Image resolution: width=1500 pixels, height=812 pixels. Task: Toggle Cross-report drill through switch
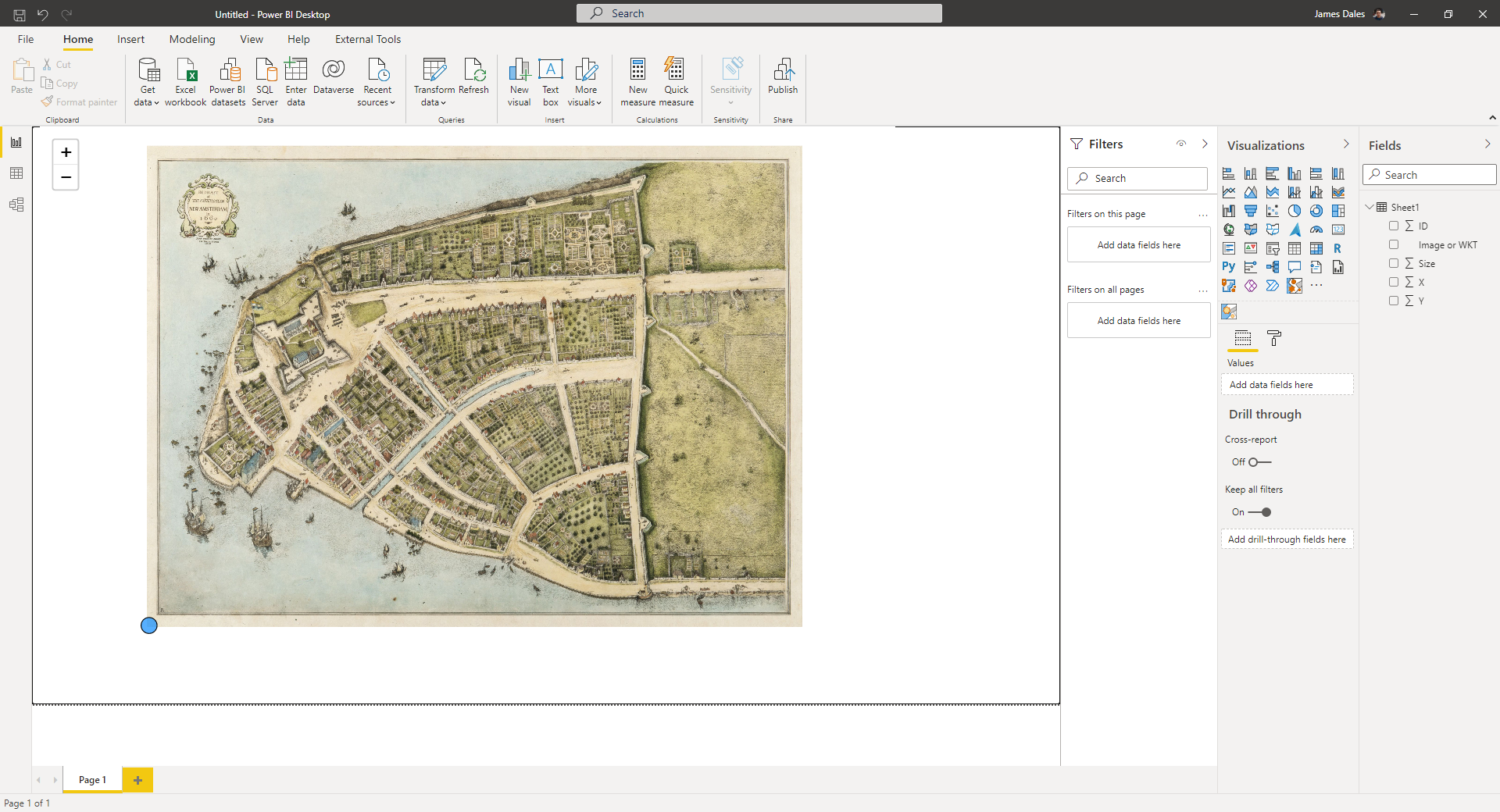(x=1259, y=462)
